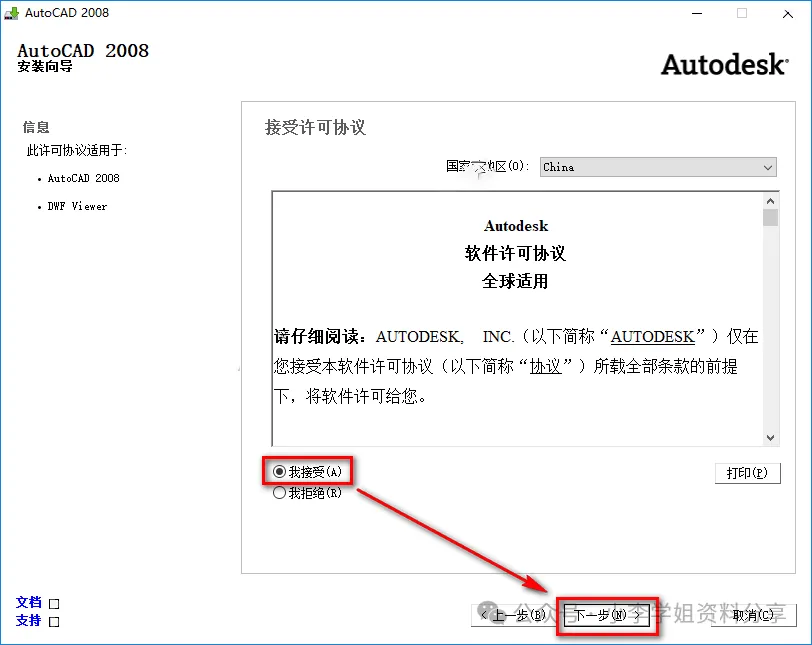Click the square icon beside 文档
Viewport: 812px width, 645px height.
[54, 604]
